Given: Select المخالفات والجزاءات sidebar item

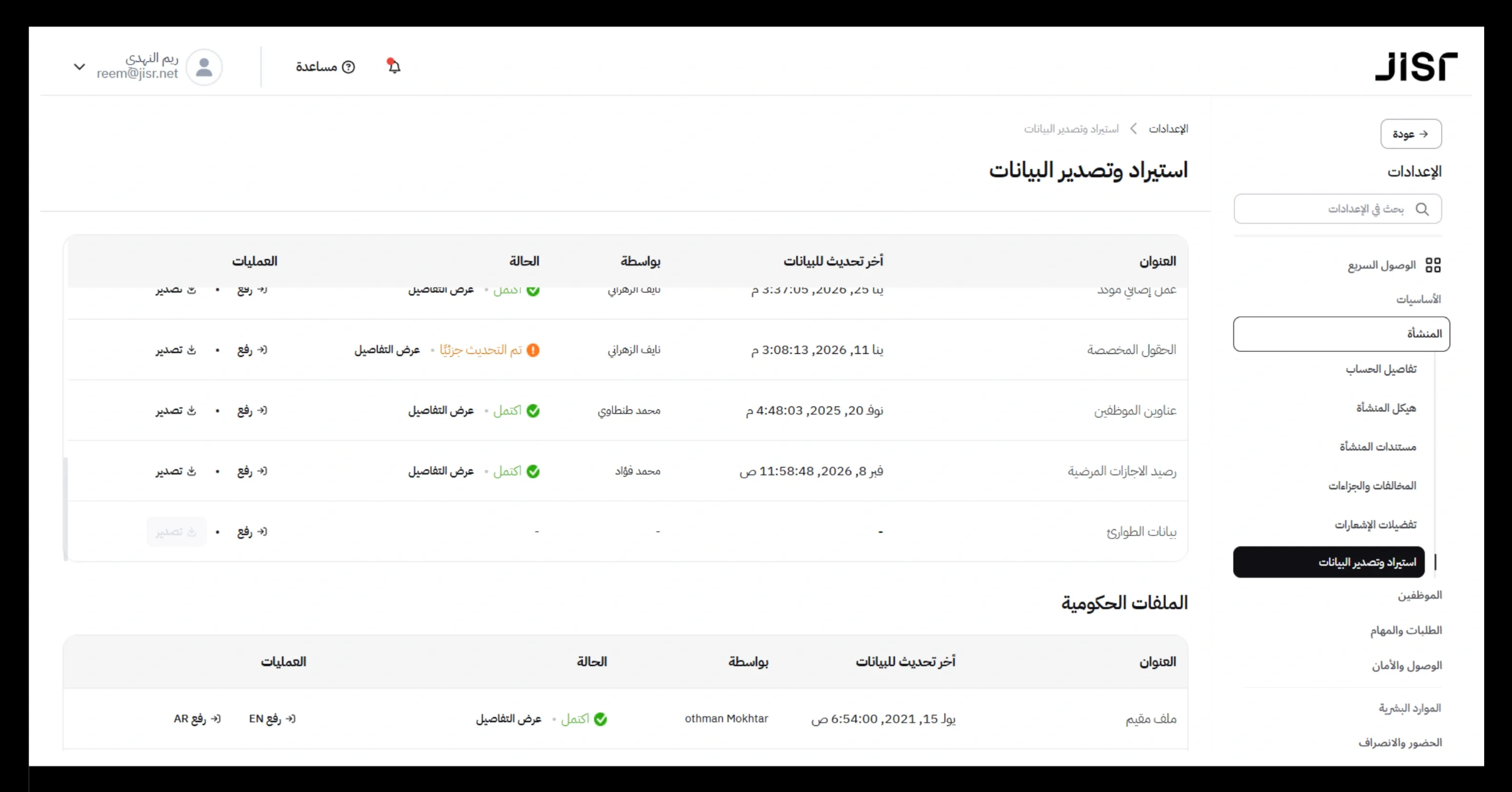Looking at the screenshot, I should (x=1373, y=486).
